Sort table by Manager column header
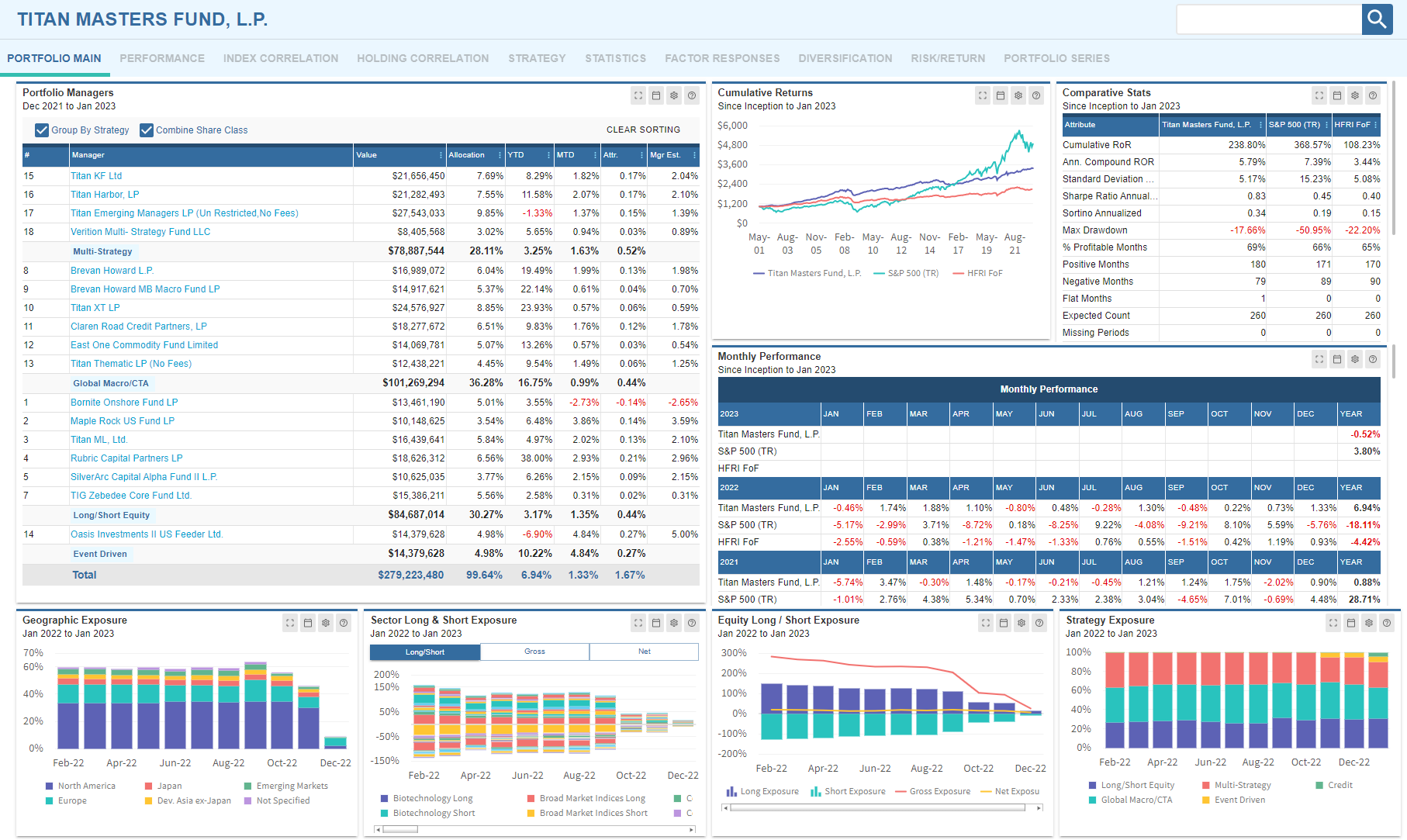 pyautogui.click(x=210, y=155)
